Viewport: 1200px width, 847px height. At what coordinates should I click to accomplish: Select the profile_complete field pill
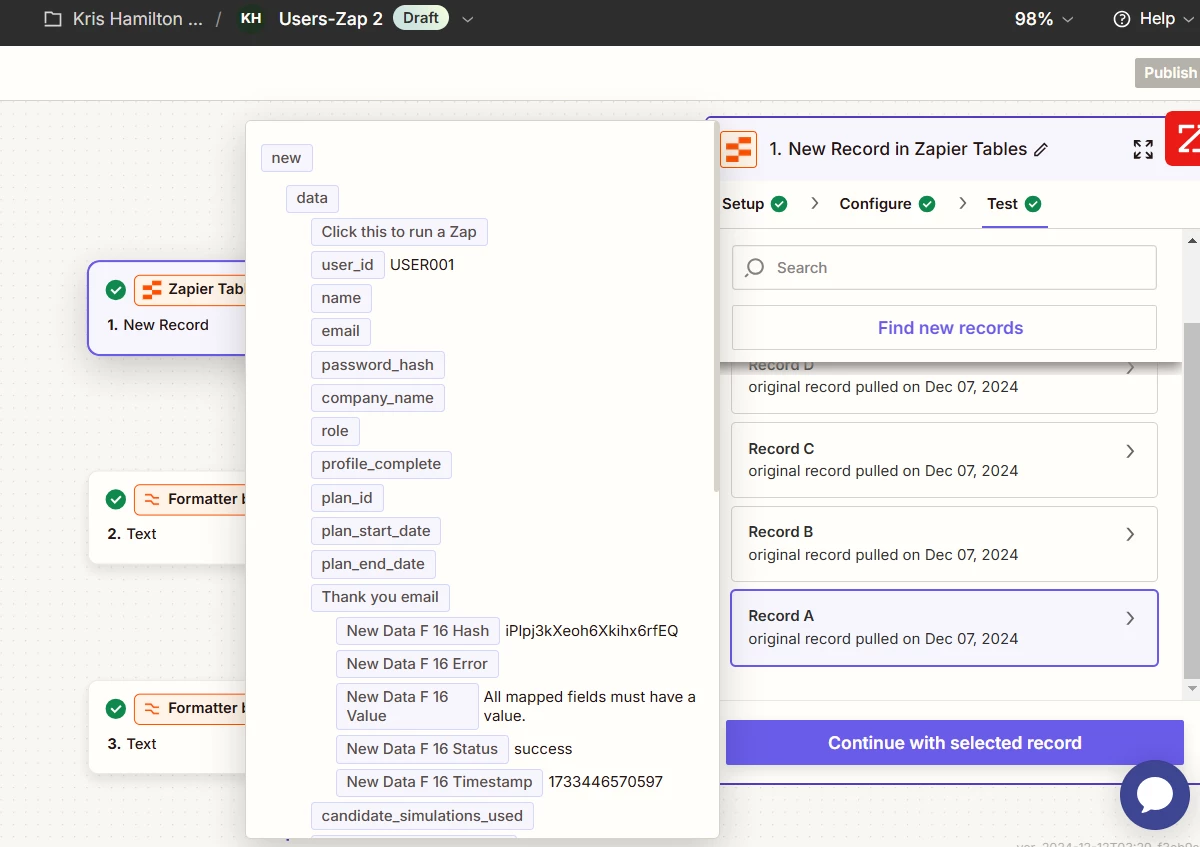coord(381,464)
